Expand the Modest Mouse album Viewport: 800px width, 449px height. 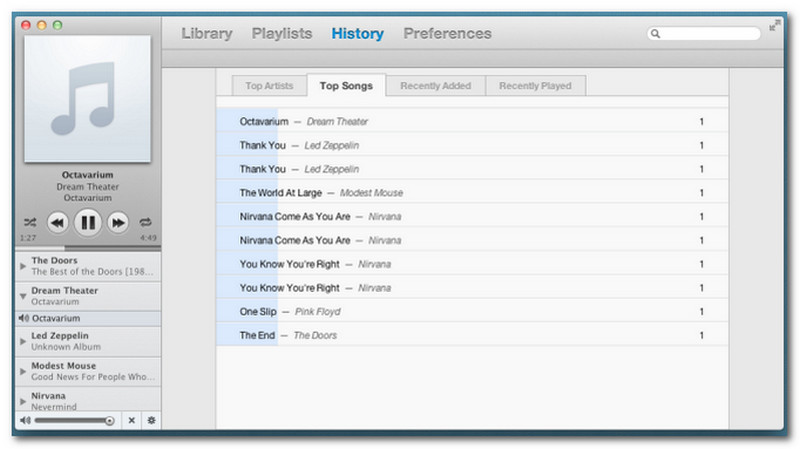point(23,371)
